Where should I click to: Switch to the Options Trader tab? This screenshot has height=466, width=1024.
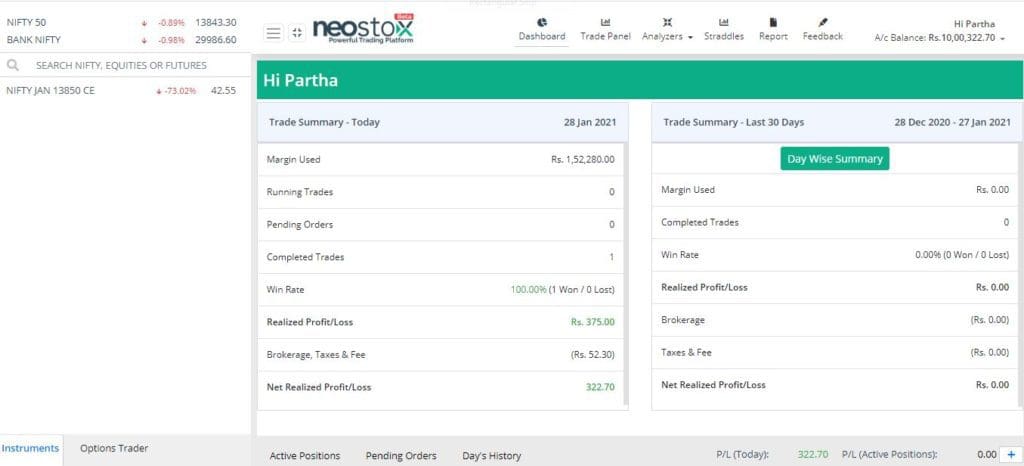point(114,448)
